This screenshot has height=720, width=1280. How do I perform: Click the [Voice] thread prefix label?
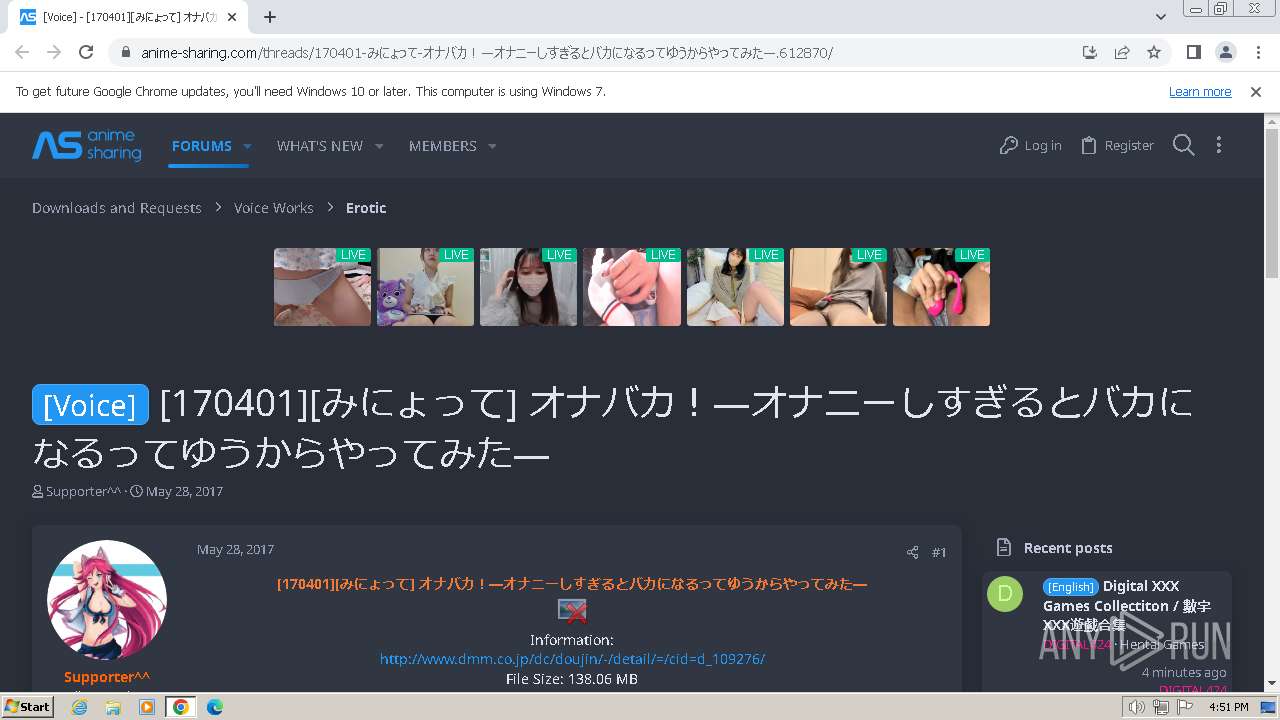pos(90,404)
